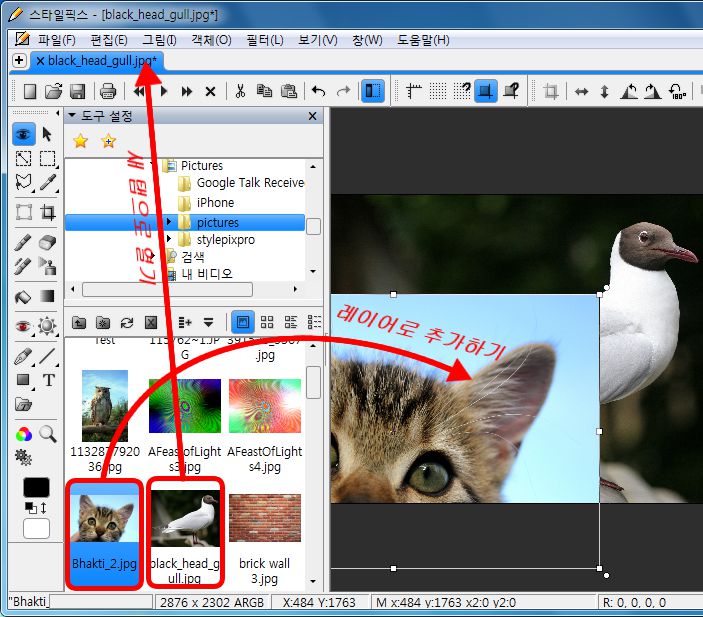Select the paint bucket fill tool
703x617 pixels.
[x=23, y=296]
